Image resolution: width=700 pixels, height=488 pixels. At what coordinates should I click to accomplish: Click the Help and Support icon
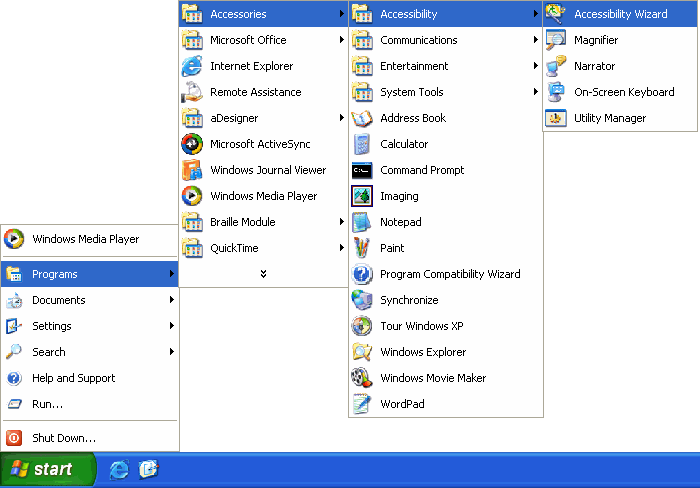pyautogui.click(x=14, y=378)
